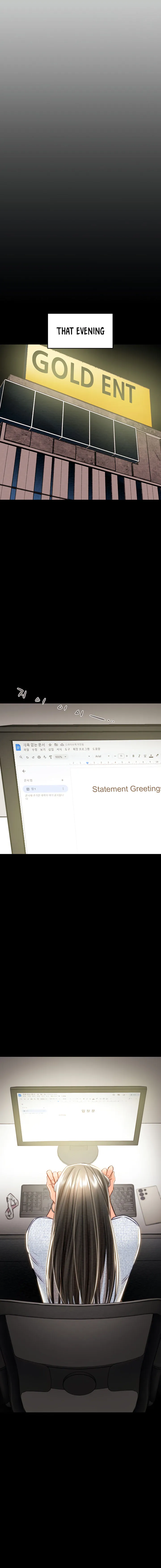
Task: Open options for tab 1 in sidebar
Action: pos(63,789)
